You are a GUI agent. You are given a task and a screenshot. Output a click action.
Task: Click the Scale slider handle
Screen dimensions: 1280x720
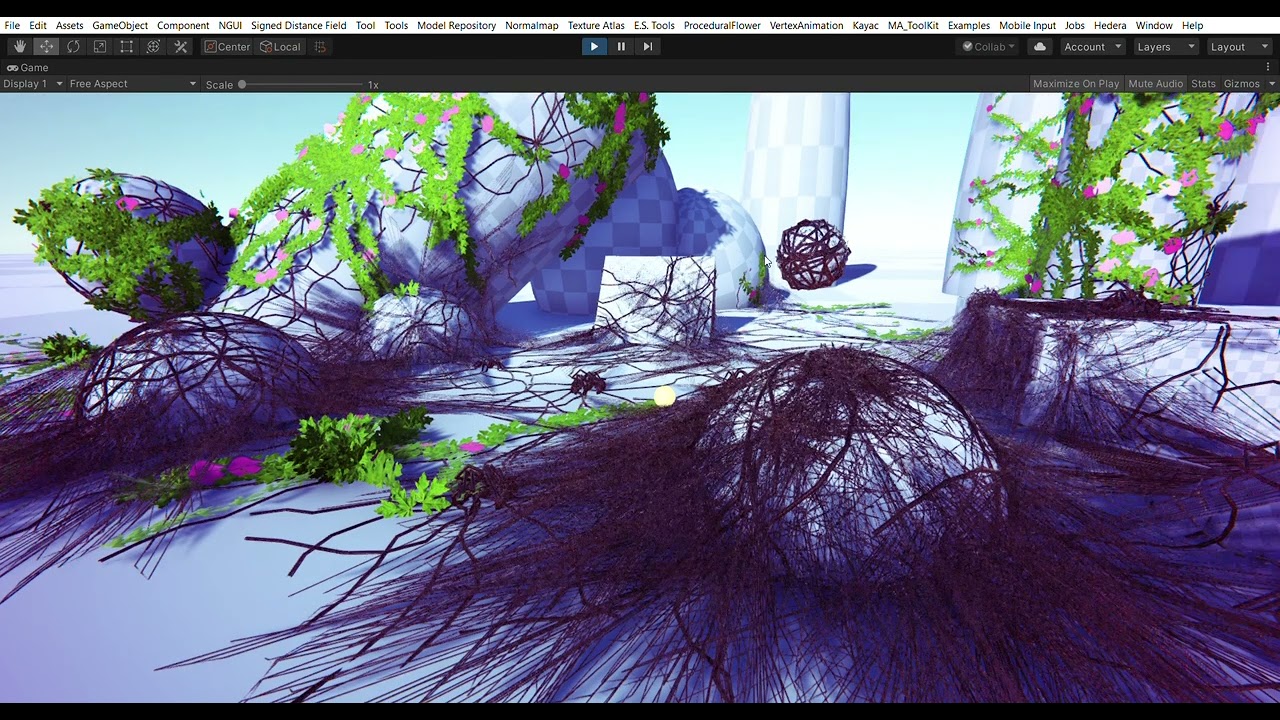[242, 85]
